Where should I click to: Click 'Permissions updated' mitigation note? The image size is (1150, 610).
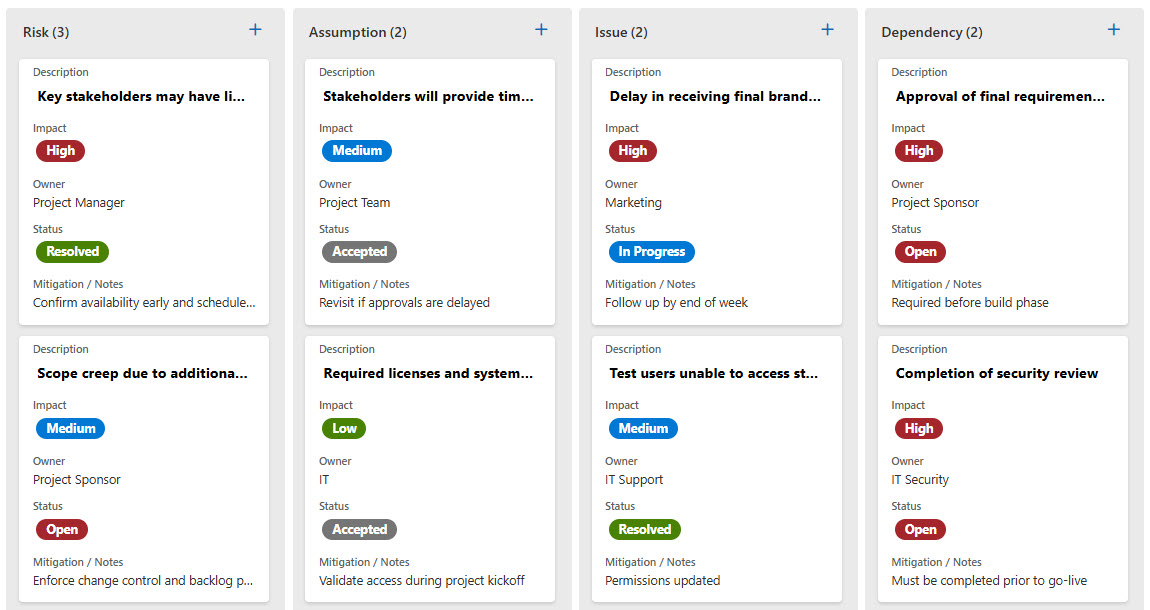pos(662,581)
